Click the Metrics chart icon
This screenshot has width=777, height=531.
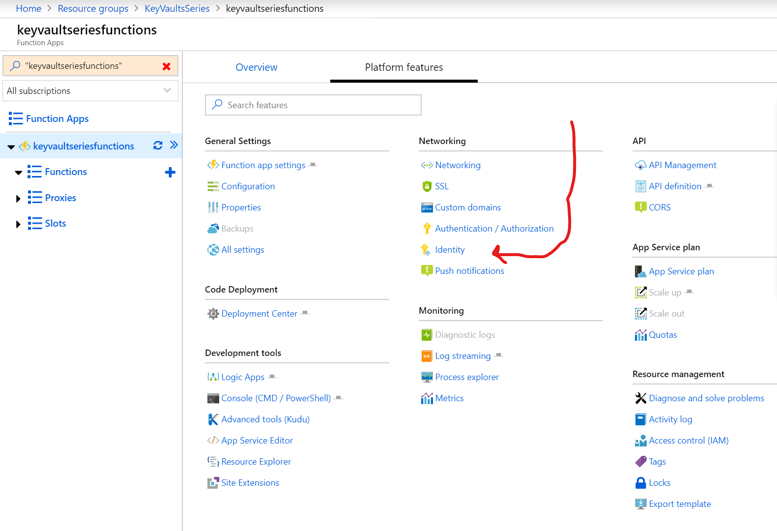(x=427, y=398)
